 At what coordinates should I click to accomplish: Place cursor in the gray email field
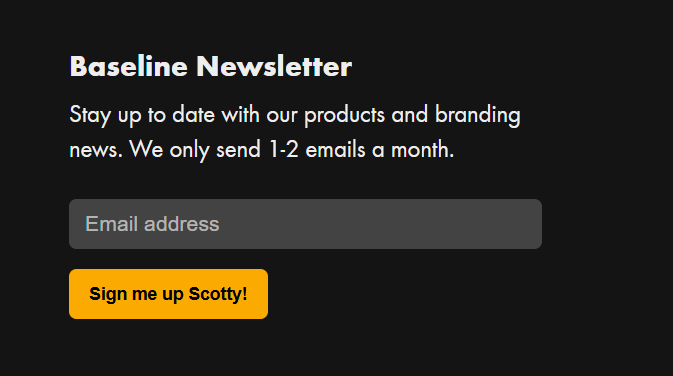(305, 224)
